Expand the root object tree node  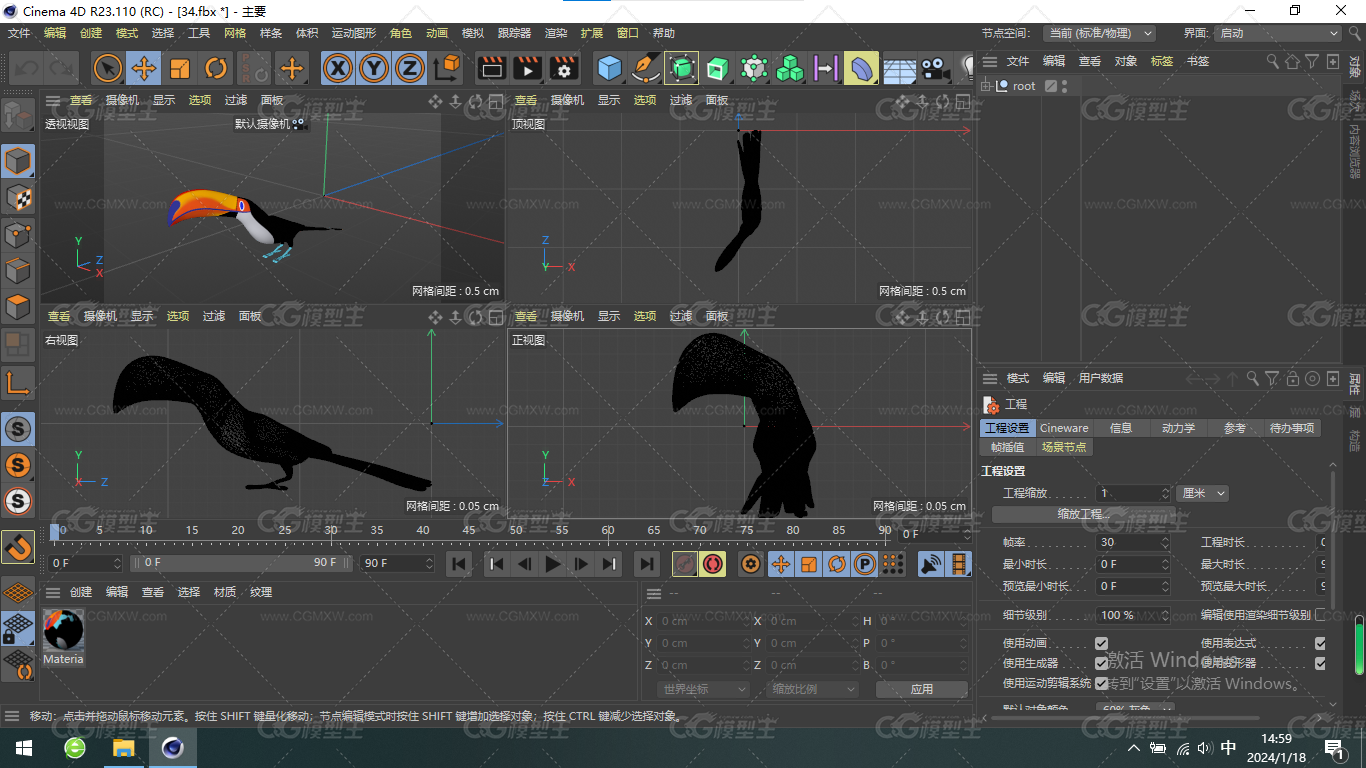coord(986,86)
